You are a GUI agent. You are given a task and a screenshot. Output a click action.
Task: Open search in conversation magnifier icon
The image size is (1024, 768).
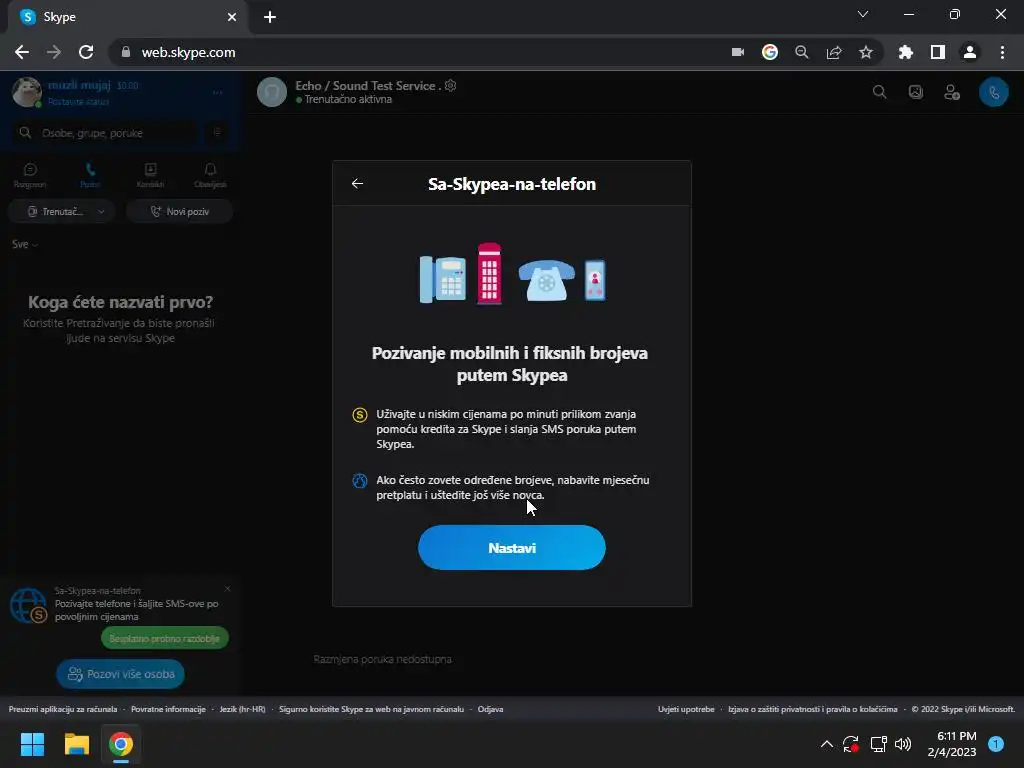click(880, 92)
